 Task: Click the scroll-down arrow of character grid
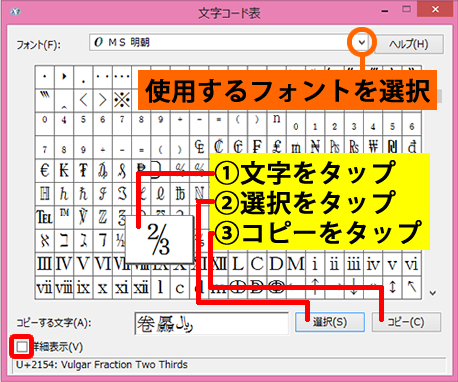click(433, 293)
